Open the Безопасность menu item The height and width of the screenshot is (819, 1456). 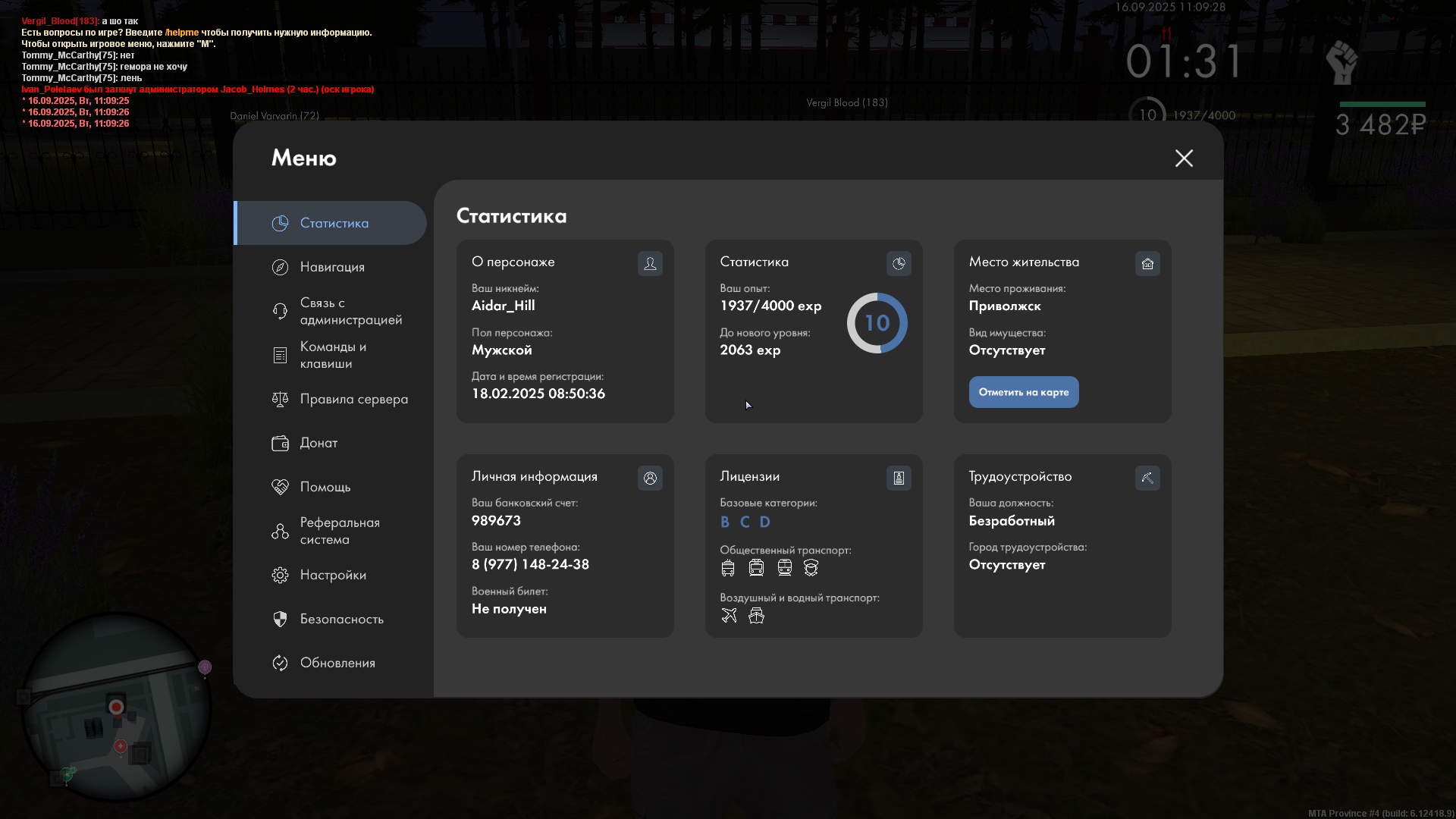click(341, 619)
